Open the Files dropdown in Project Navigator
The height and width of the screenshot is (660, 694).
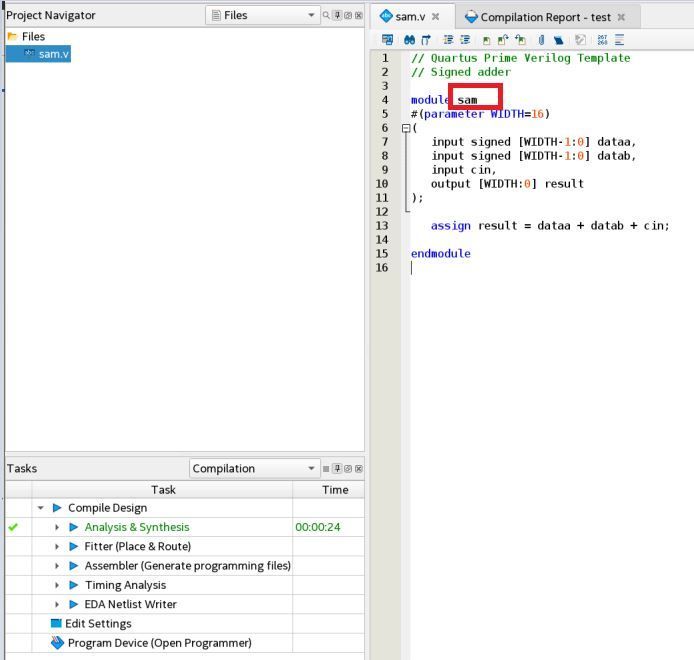(x=262, y=16)
